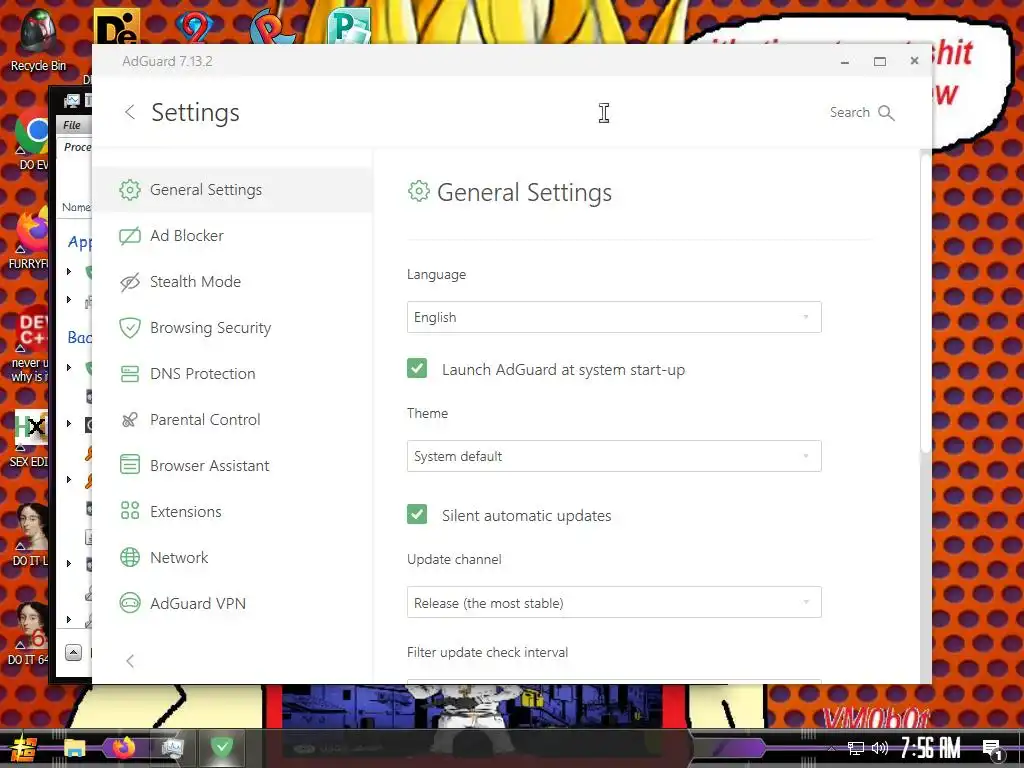Click the Browser Assistant panel icon

[129, 465]
